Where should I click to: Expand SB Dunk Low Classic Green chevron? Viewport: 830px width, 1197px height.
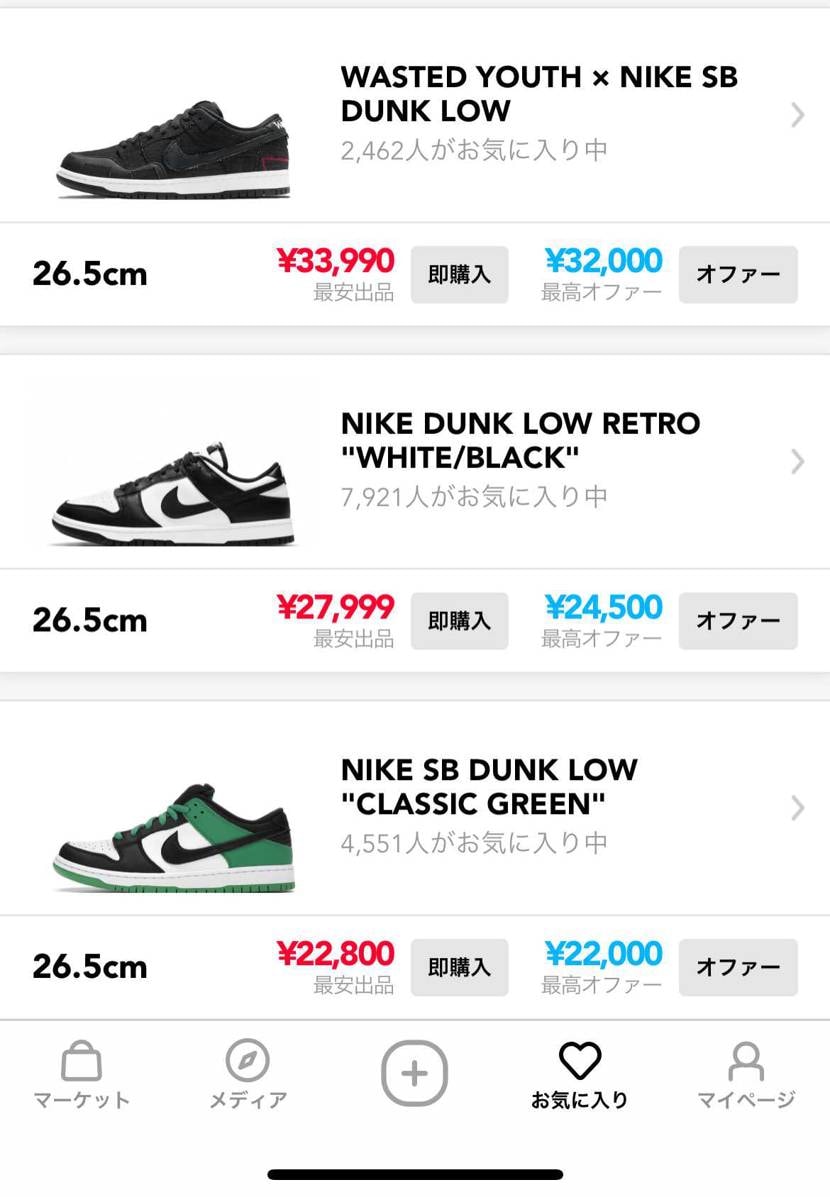(x=797, y=808)
